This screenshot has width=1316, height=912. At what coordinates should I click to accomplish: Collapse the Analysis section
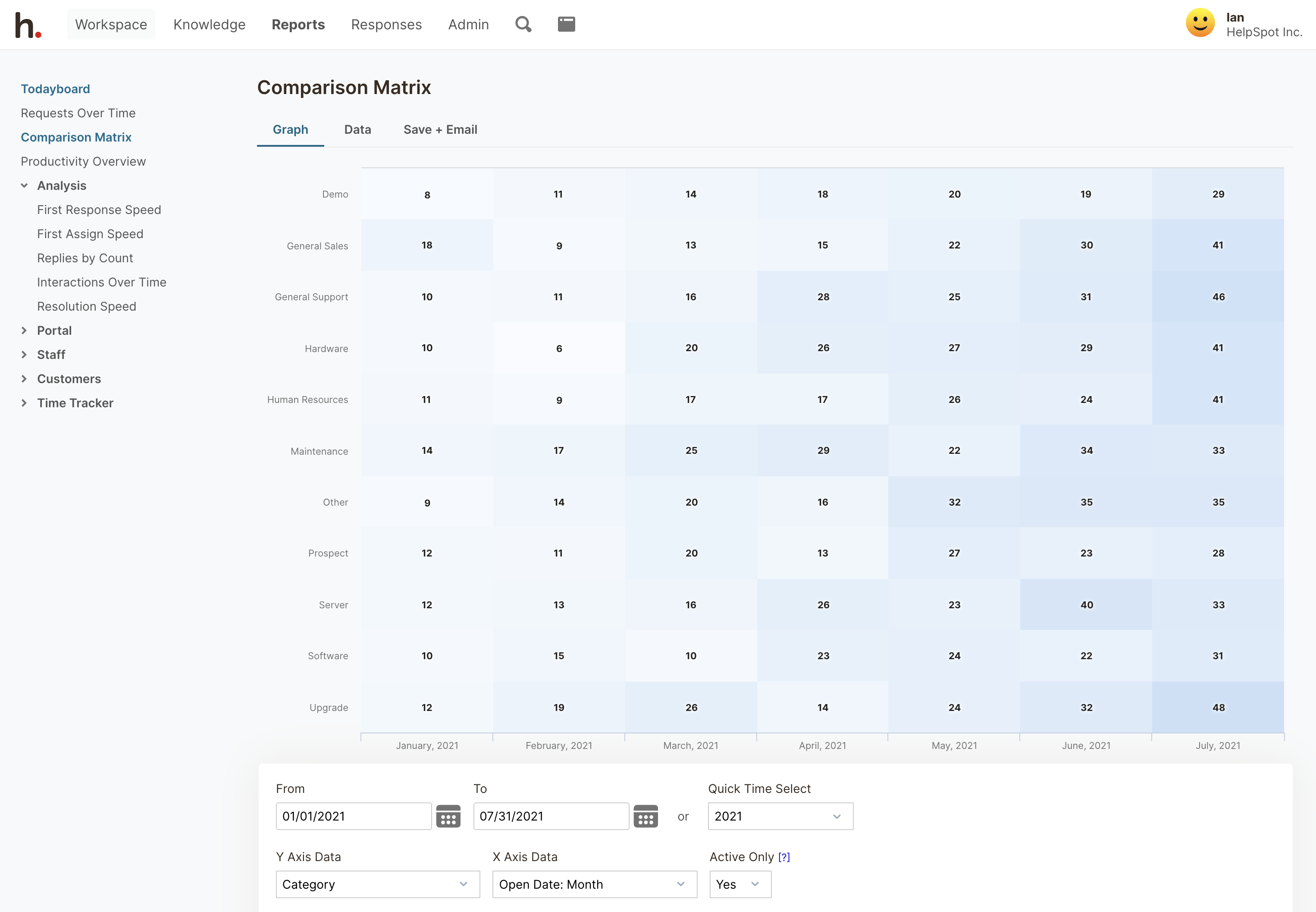[x=24, y=186]
